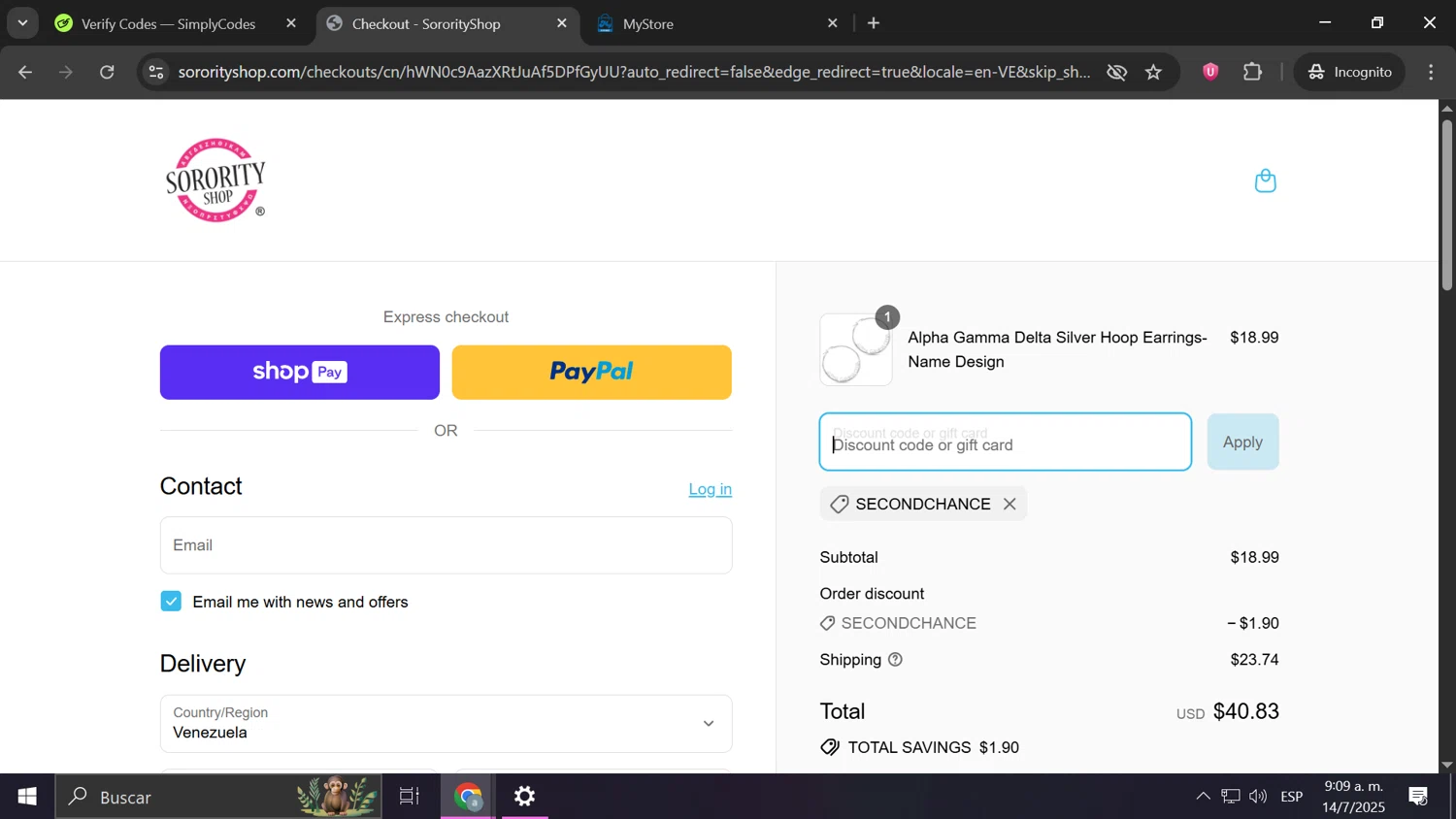Open the shopping bag cart icon
The width and height of the screenshot is (1456, 819).
[x=1265, y=180]
